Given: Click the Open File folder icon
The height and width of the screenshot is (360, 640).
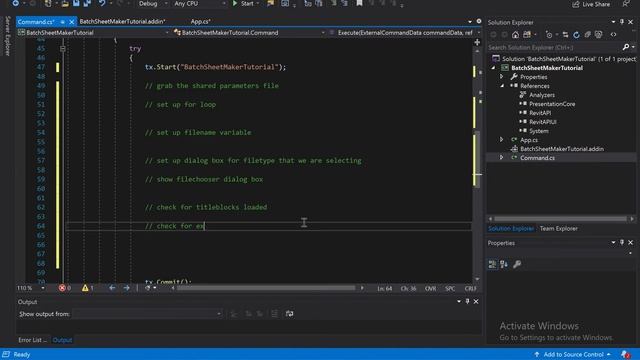Looking at the screenshot, I should tap(65, 4).
